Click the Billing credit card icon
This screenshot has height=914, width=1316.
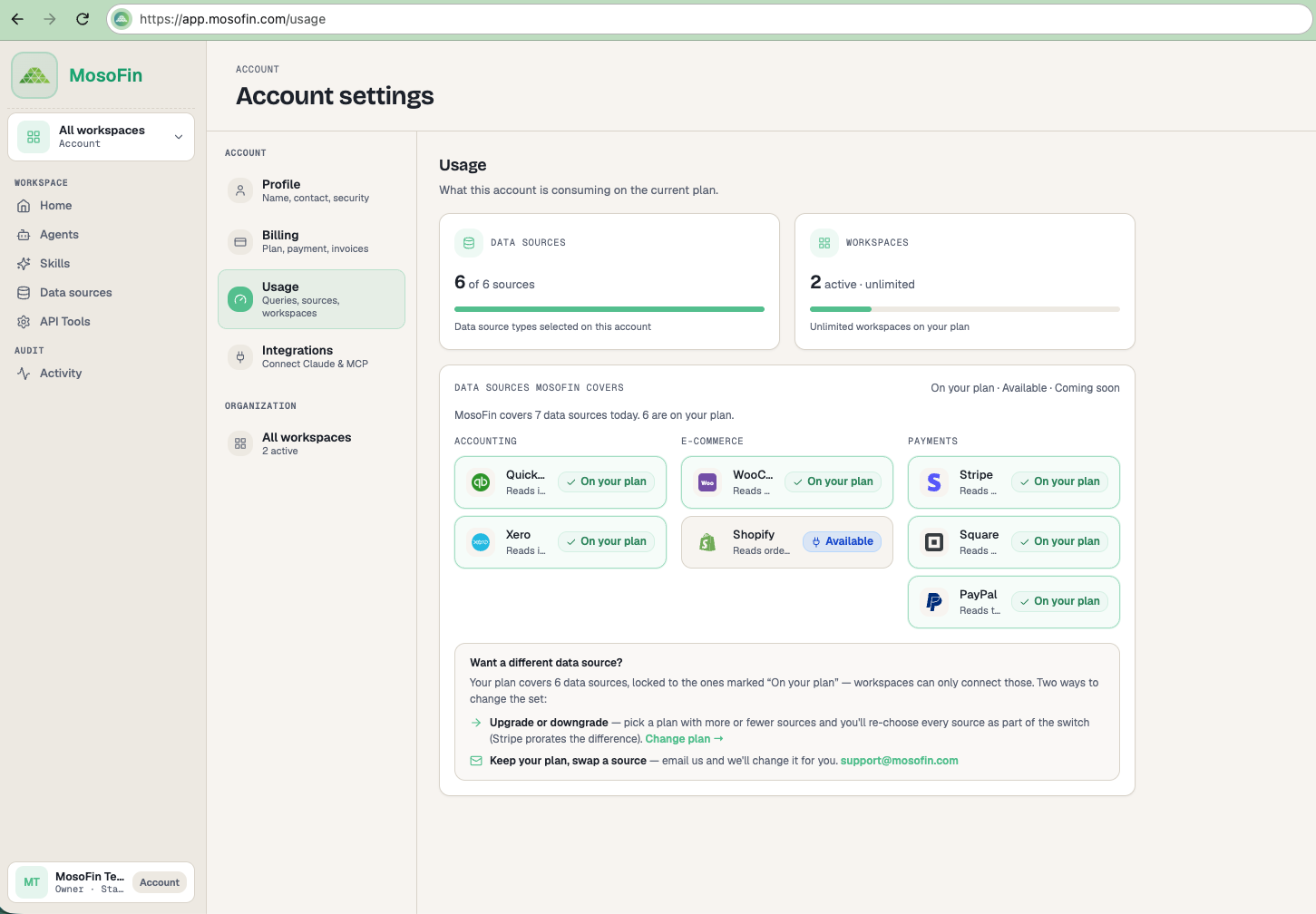click(x=240, y=242)
